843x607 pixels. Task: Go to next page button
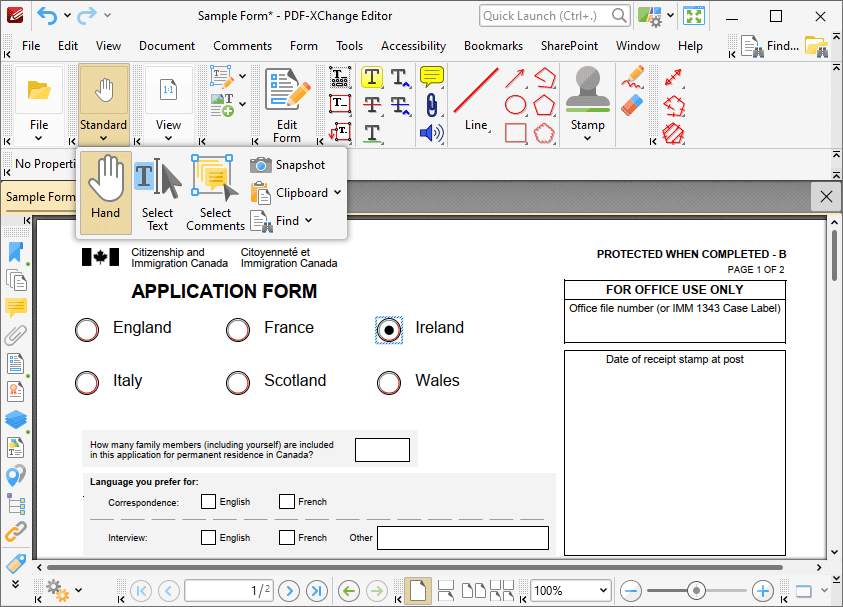pyautogui.click(x=289, y=591)
